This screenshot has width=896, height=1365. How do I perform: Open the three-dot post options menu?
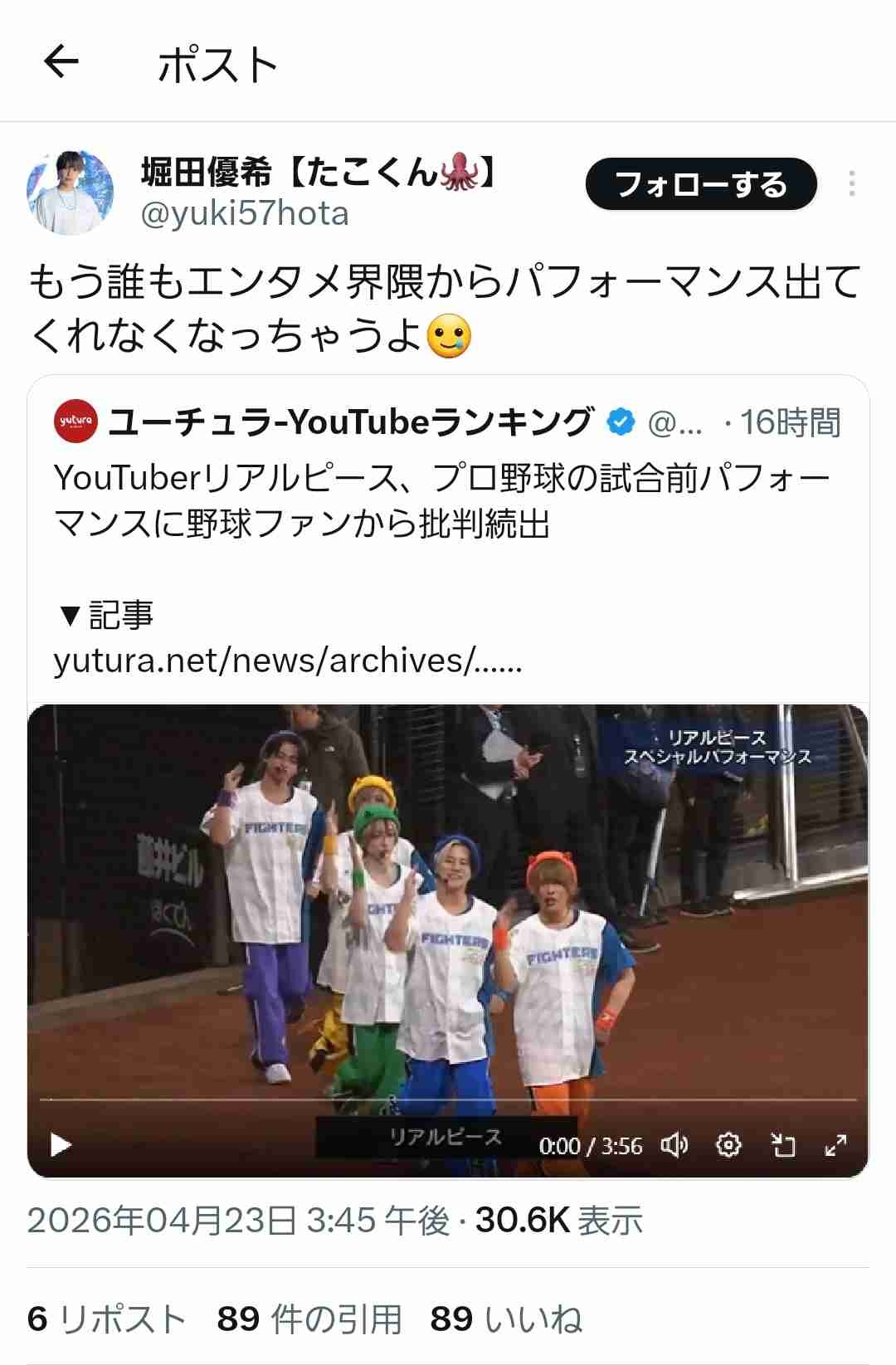click(x=851, y=184)
